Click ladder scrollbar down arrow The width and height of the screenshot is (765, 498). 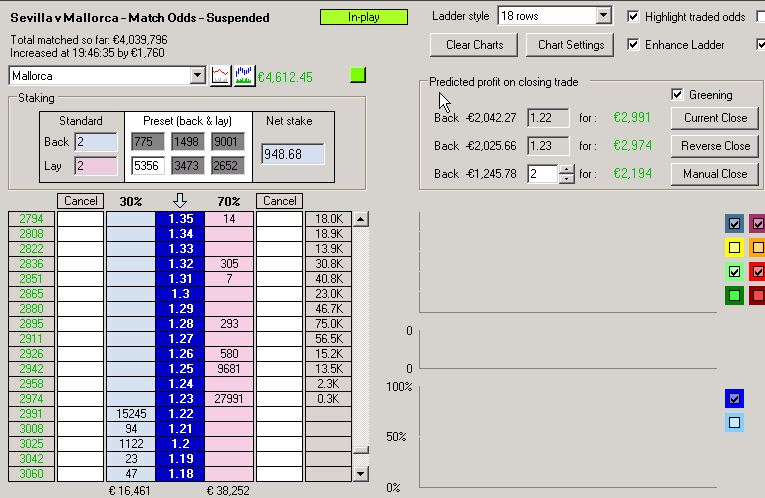(361, 473)
